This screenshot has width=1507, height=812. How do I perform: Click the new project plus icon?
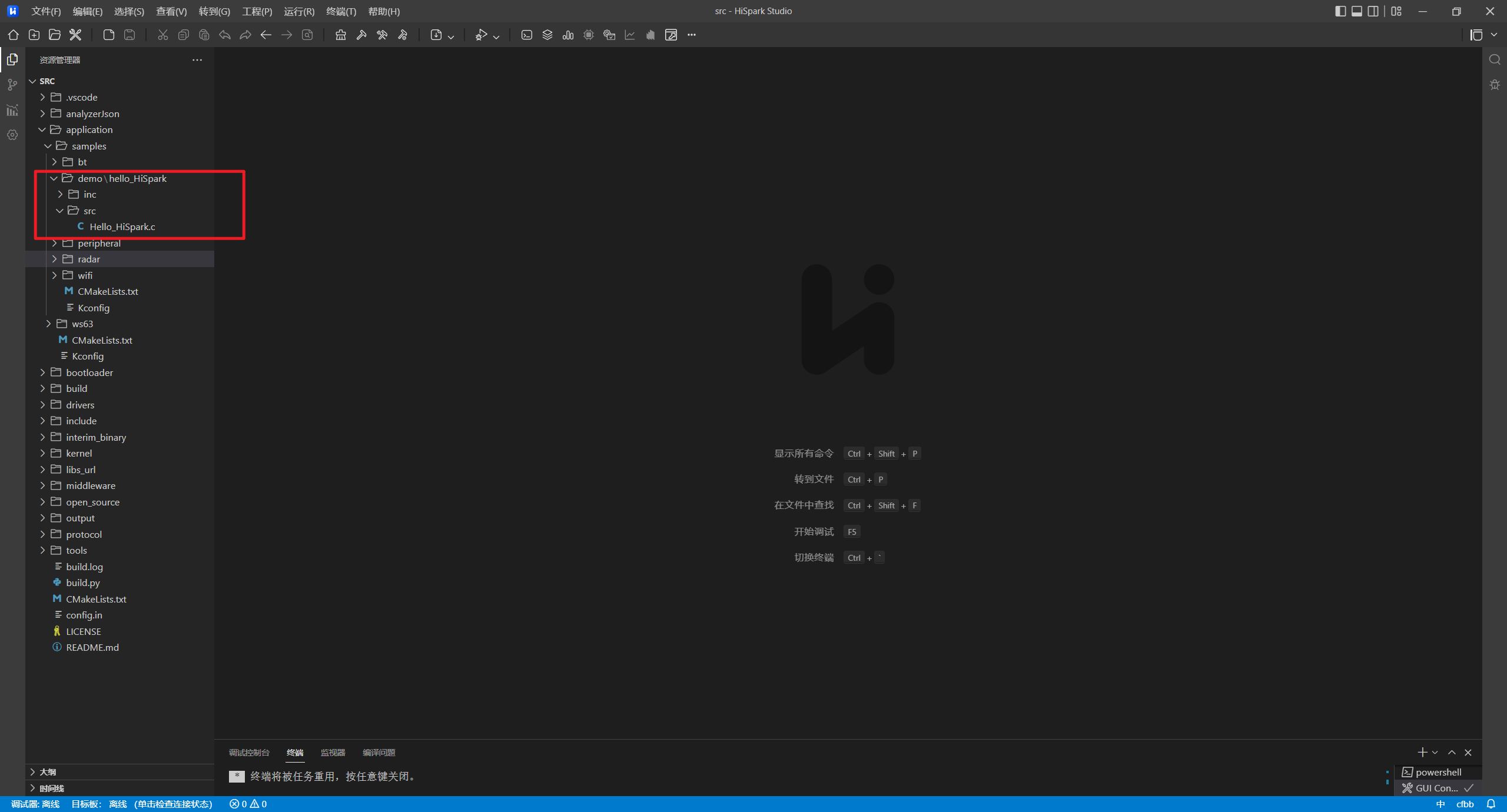34,35
